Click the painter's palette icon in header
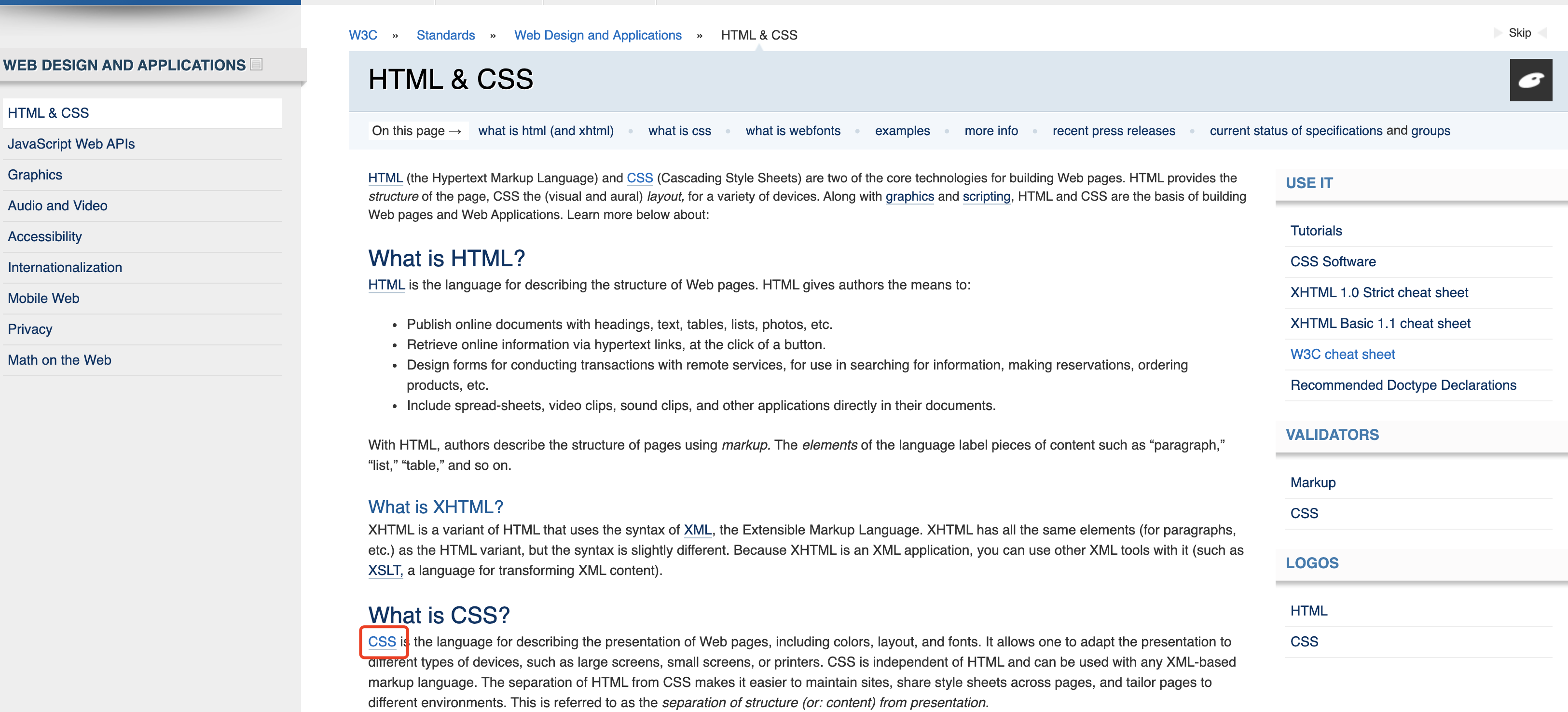 pyautogui.click(x=1530, y=80)
